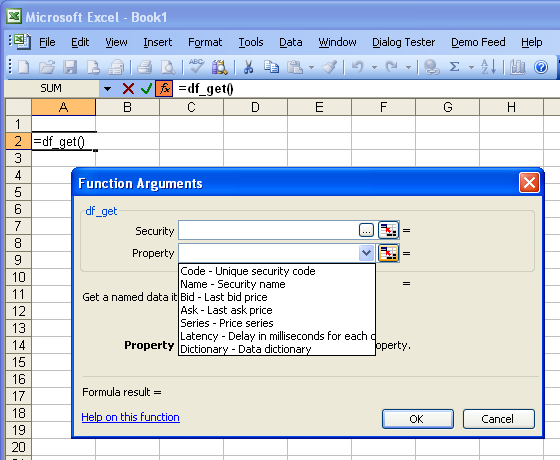Viewport: 560px width, 460px height.
Task: Click the AutoSum sigma icon
Action: pyautogui.click(x=454, y=67)
